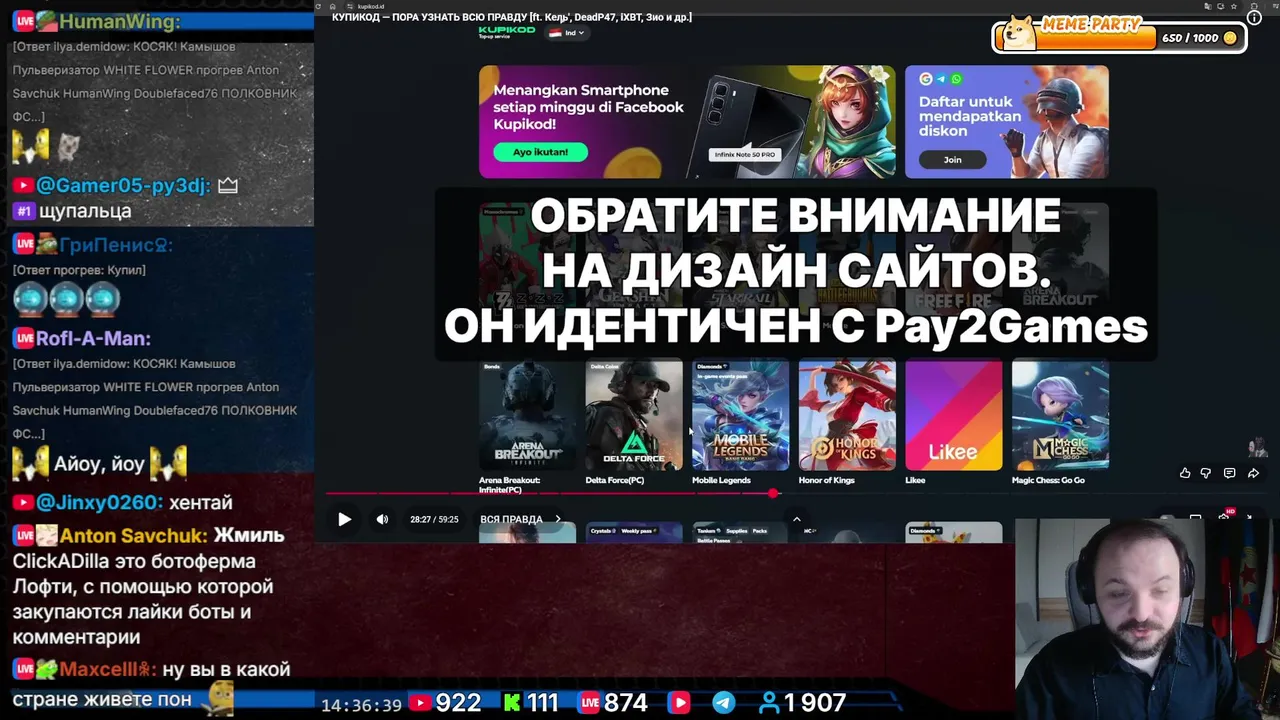Open the Ind country dropdown
Image resolution: width=1280 pixels, height=720 pixels.
pyautogui.click(x=568, y=33)
